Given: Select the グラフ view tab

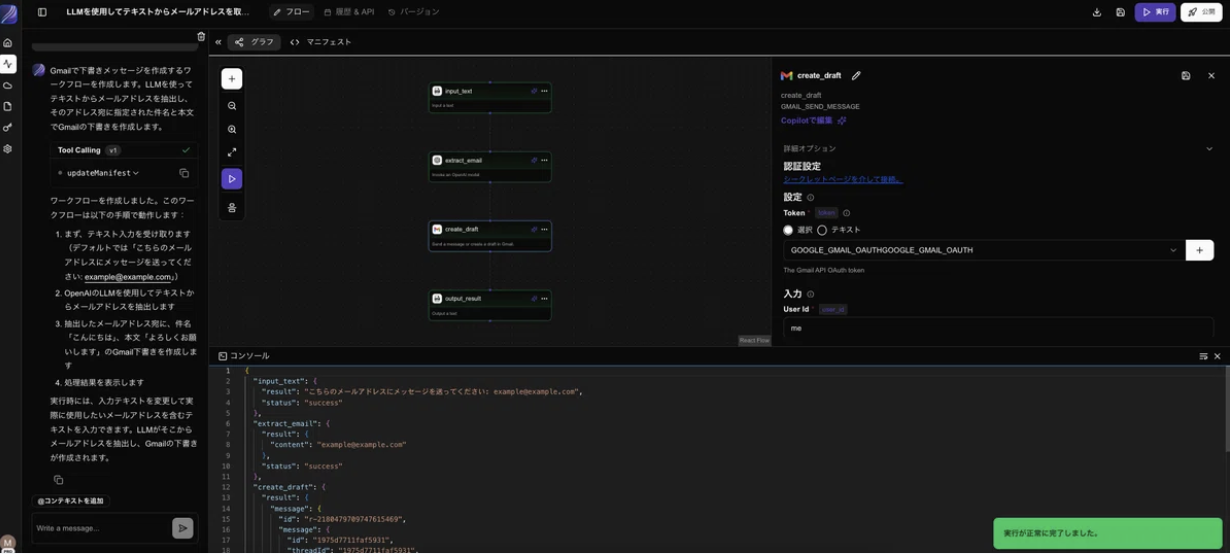Looking at the screenshot, I should point(255,42).
